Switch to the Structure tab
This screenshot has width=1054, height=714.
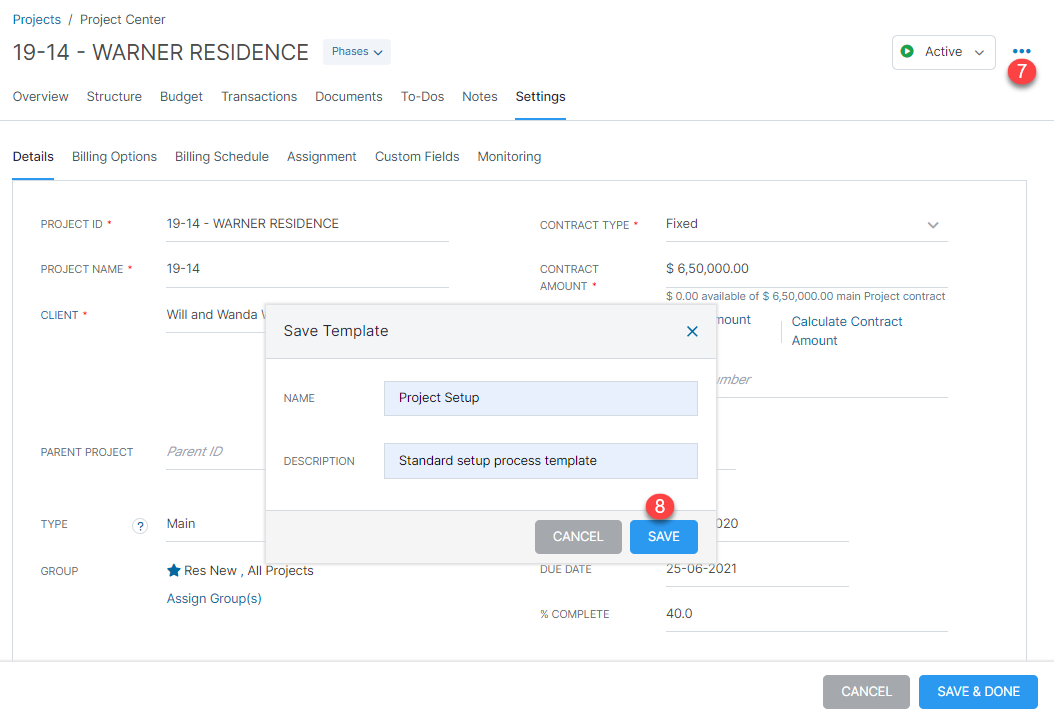pyautogui.click(x=114, y=97)
